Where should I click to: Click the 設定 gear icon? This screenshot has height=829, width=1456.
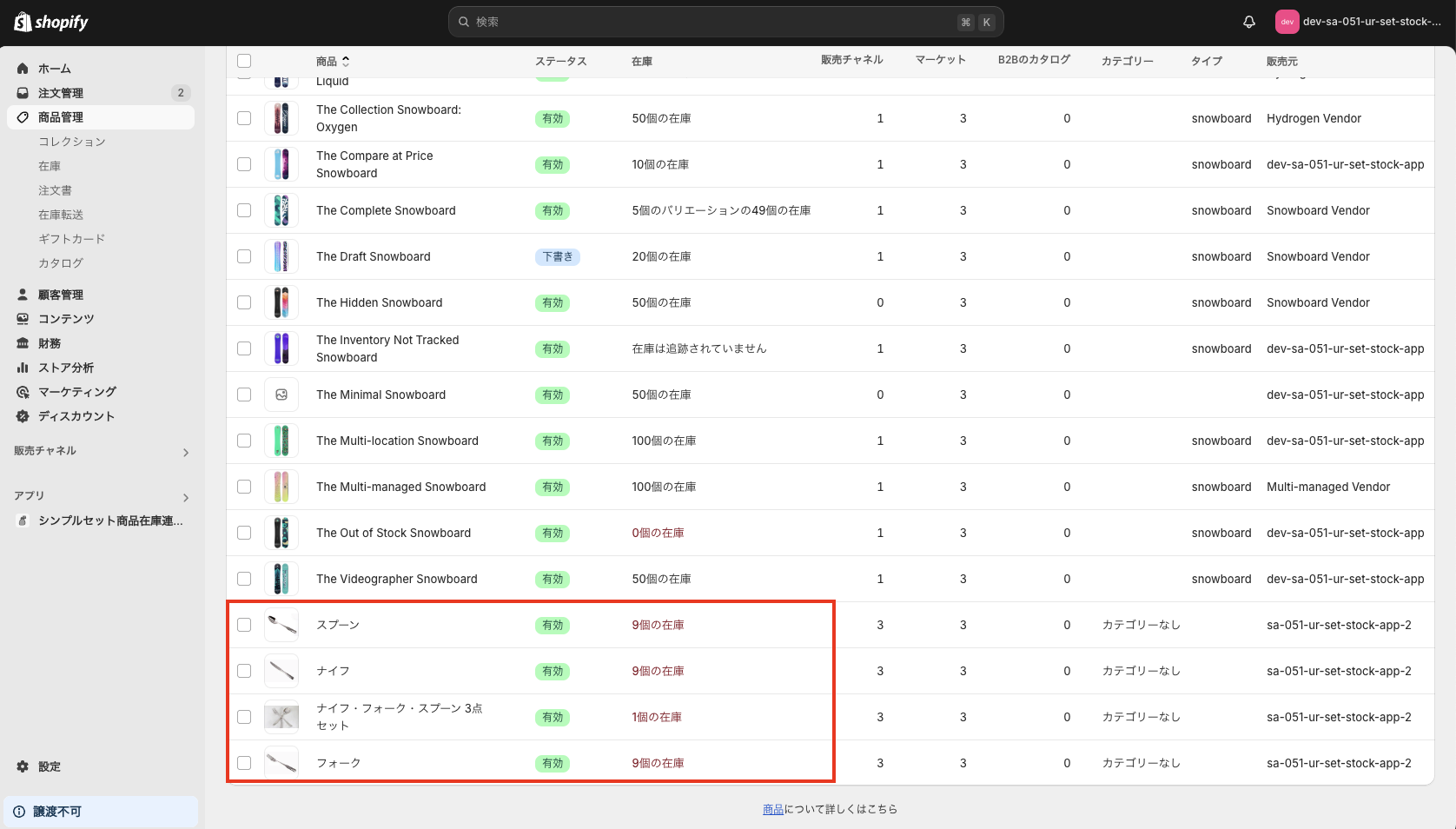(23, 766)
